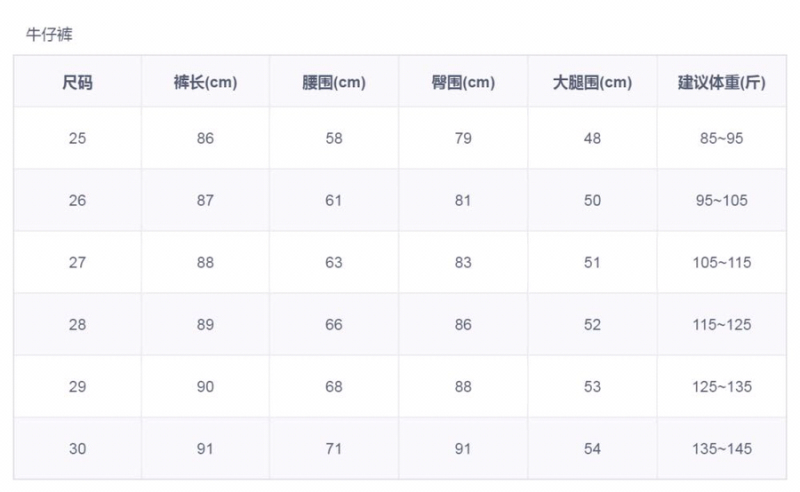Click the 牛仔裤 table title

click(49, 34)
